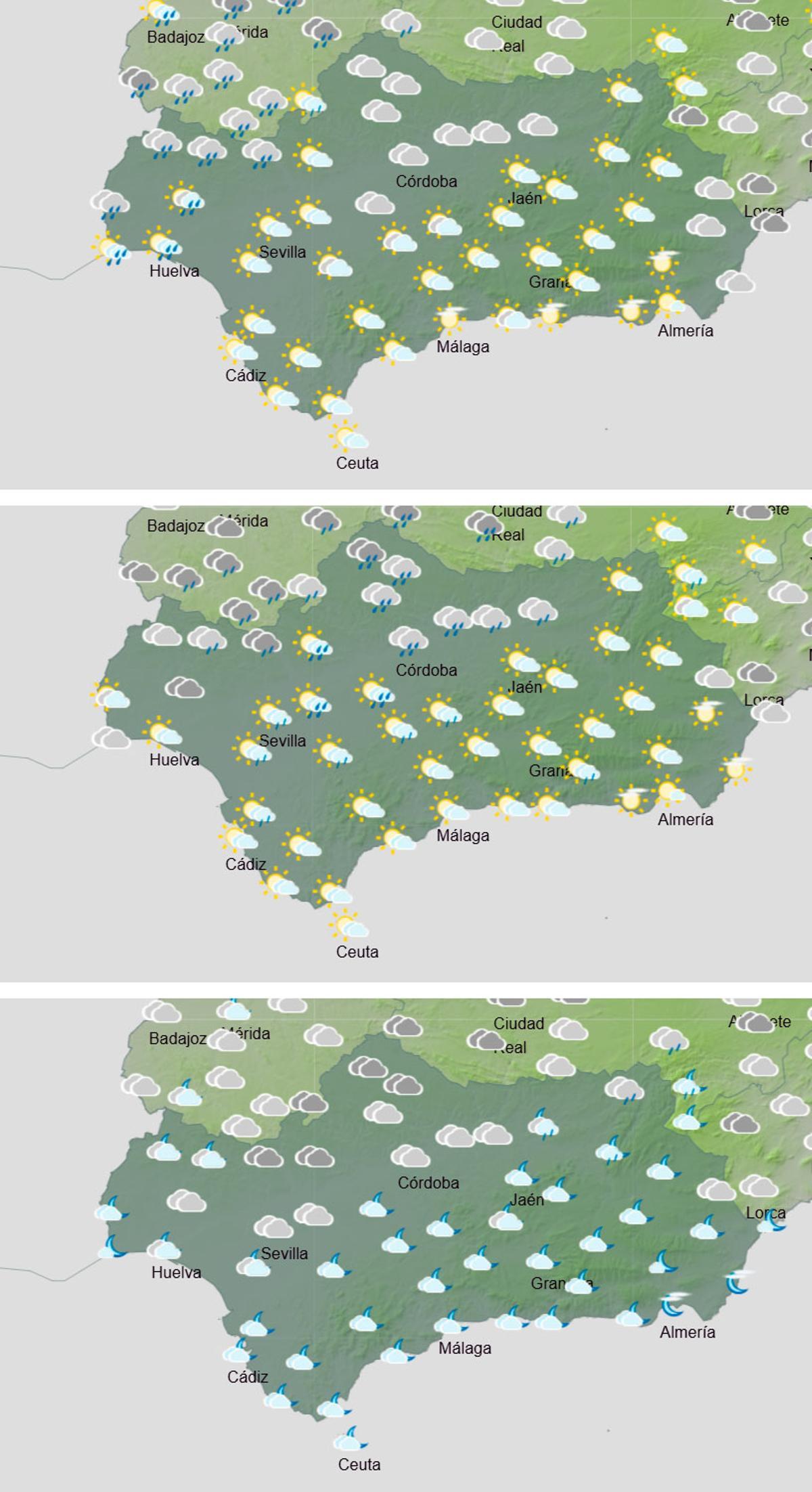Click the Cádiz label in the bottom map
Screen dimensions: 812x1492
(248, 1377)
